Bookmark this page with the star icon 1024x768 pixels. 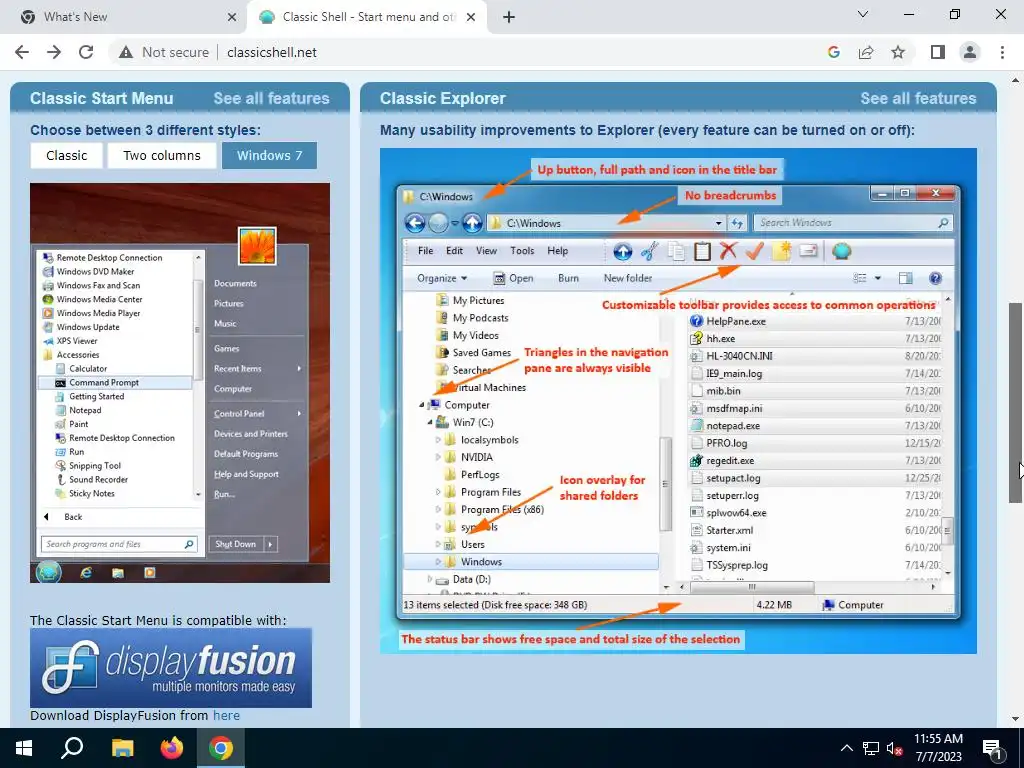[x=898, y=52]
